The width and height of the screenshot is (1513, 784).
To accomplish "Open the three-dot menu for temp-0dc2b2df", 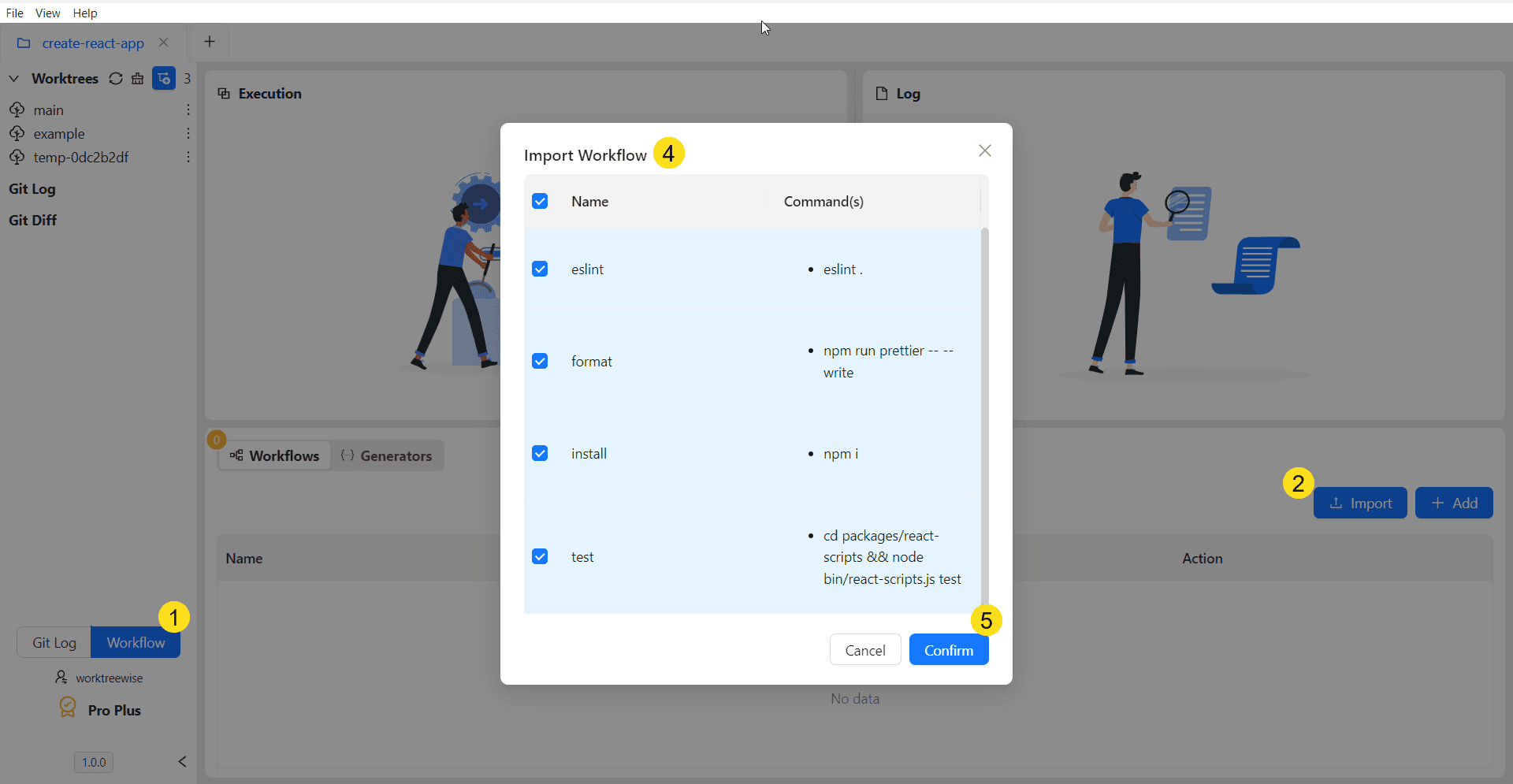I will coord(188,158).
